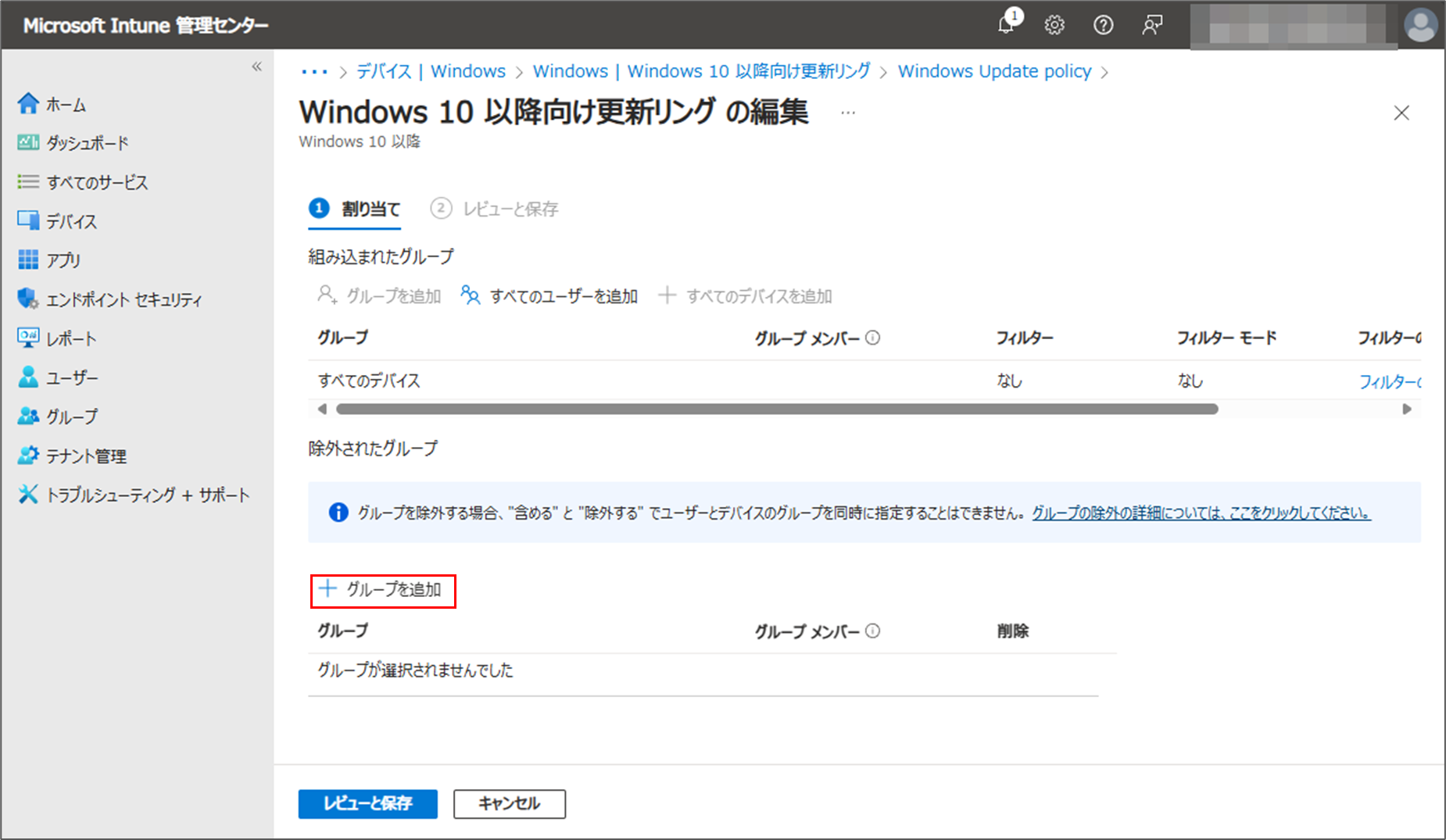Click the Endpoint security shield icon
Image resolution: width=1446 pixels, height=840 pixels.
28,298
